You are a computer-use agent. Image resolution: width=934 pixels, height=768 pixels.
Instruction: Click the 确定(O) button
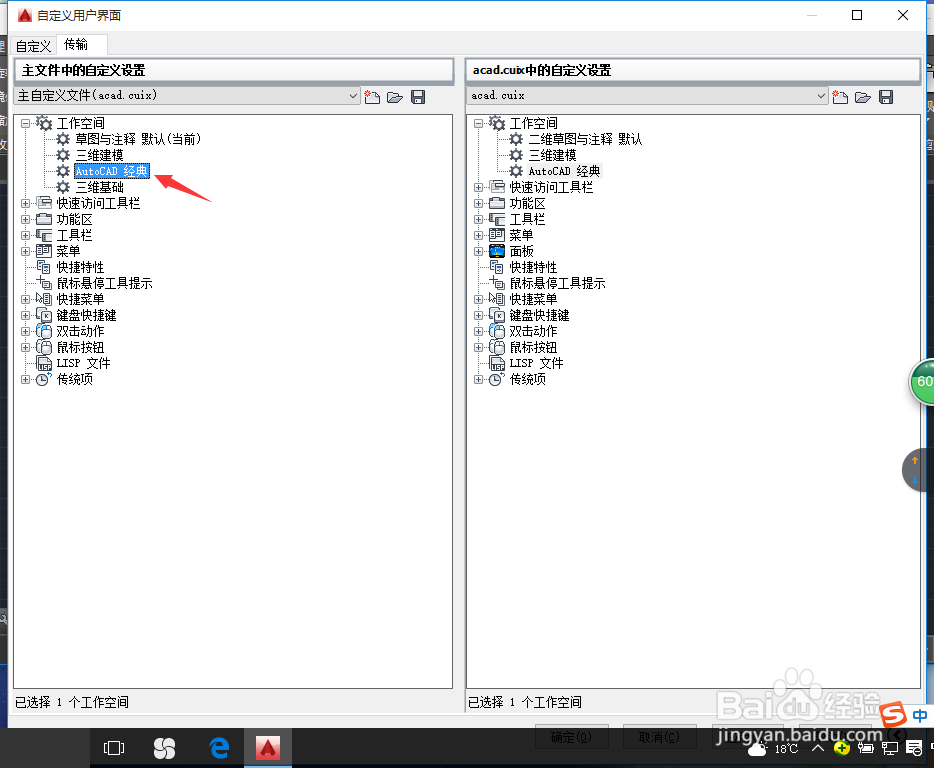coord(572,737)
